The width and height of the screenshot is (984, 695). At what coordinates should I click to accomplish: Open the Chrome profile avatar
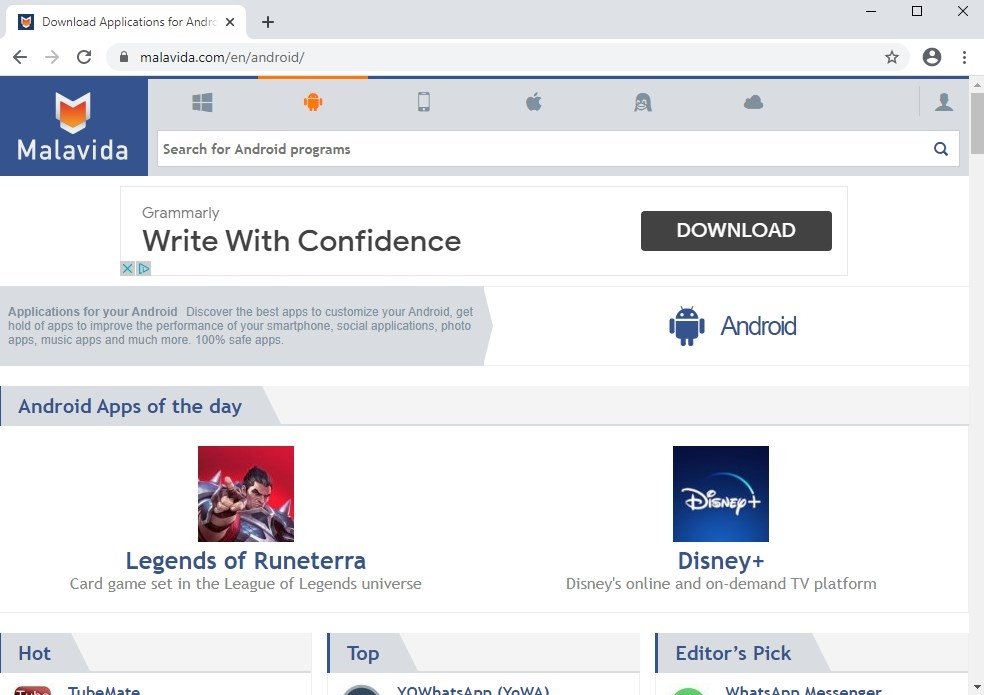(932, 57)
